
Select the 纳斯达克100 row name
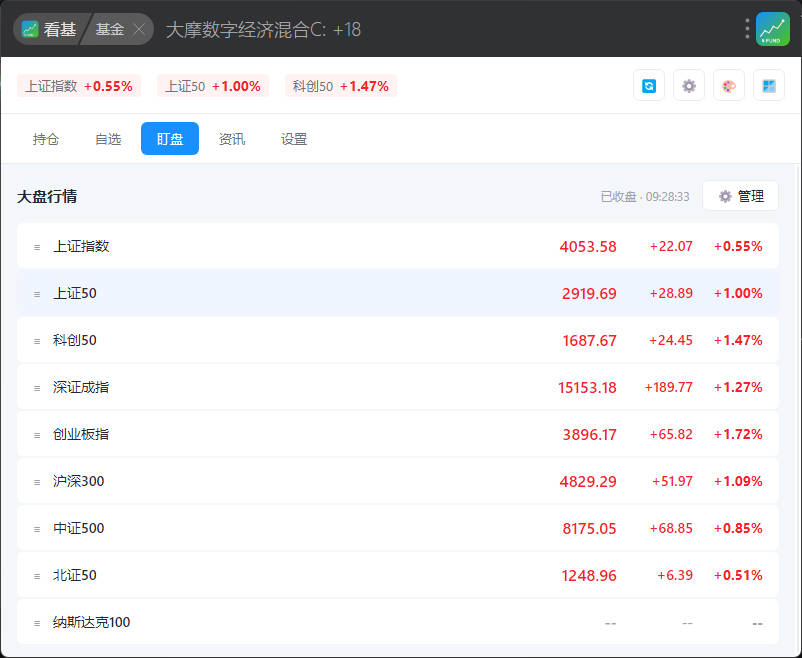92,623
